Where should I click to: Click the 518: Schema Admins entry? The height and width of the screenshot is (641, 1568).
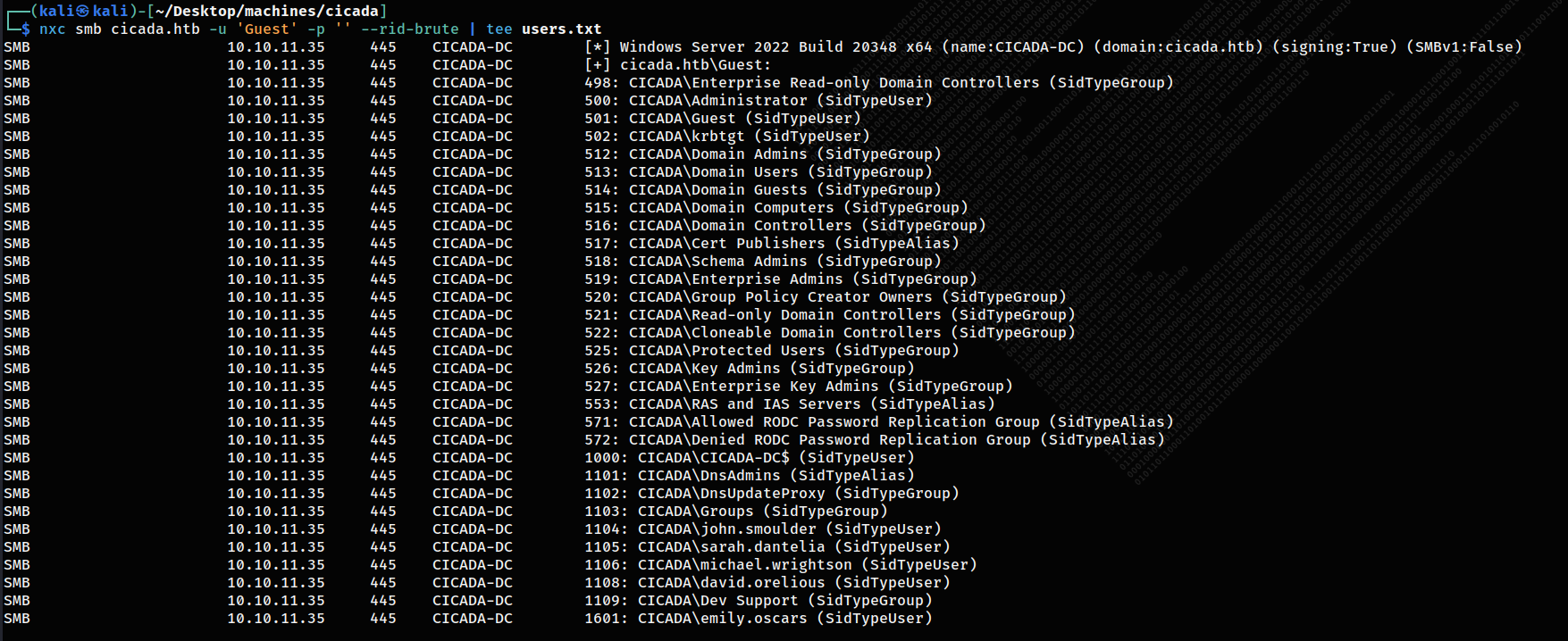[x=763, y=261]
